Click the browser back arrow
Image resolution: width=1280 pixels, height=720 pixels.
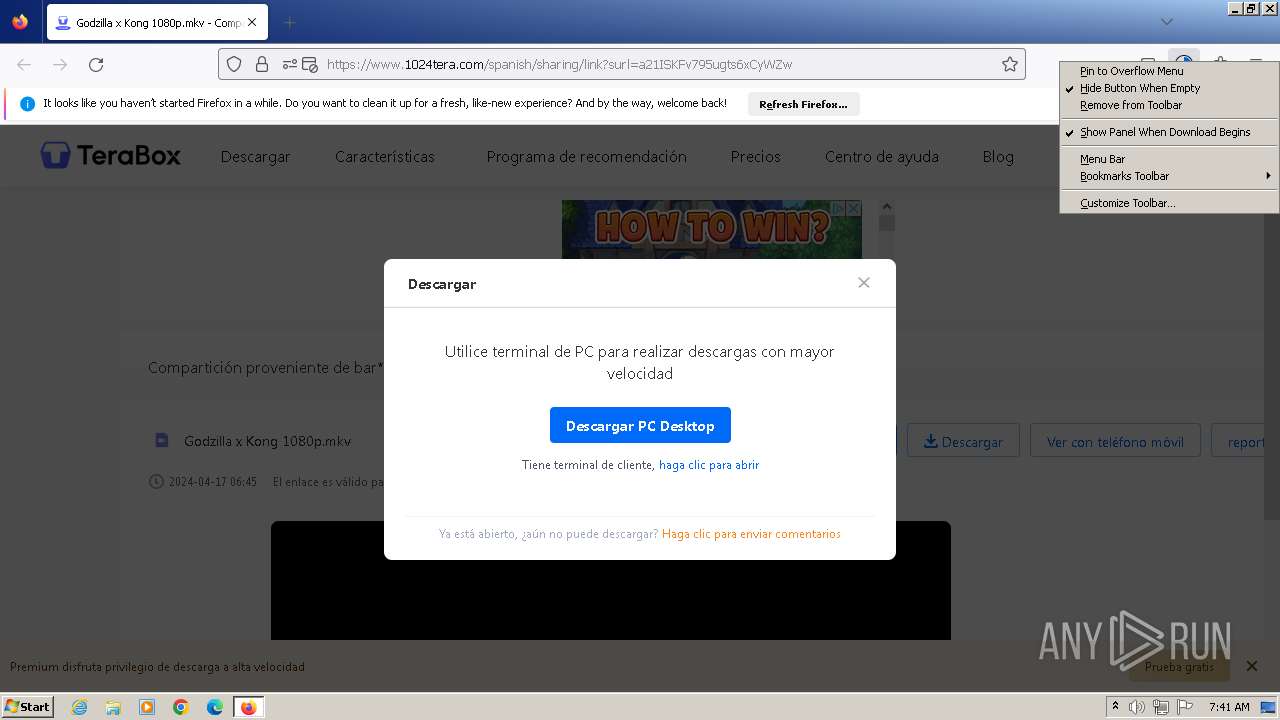pyautogui.click(x=24, y=64)
